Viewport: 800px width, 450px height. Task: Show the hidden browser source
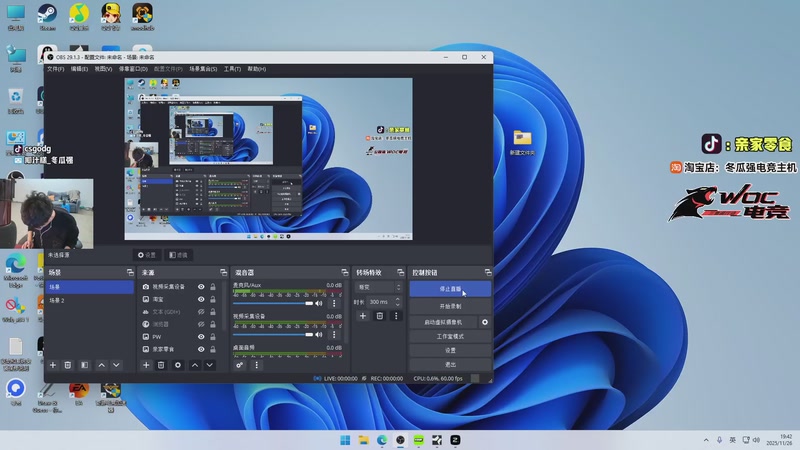coord(201,324)
